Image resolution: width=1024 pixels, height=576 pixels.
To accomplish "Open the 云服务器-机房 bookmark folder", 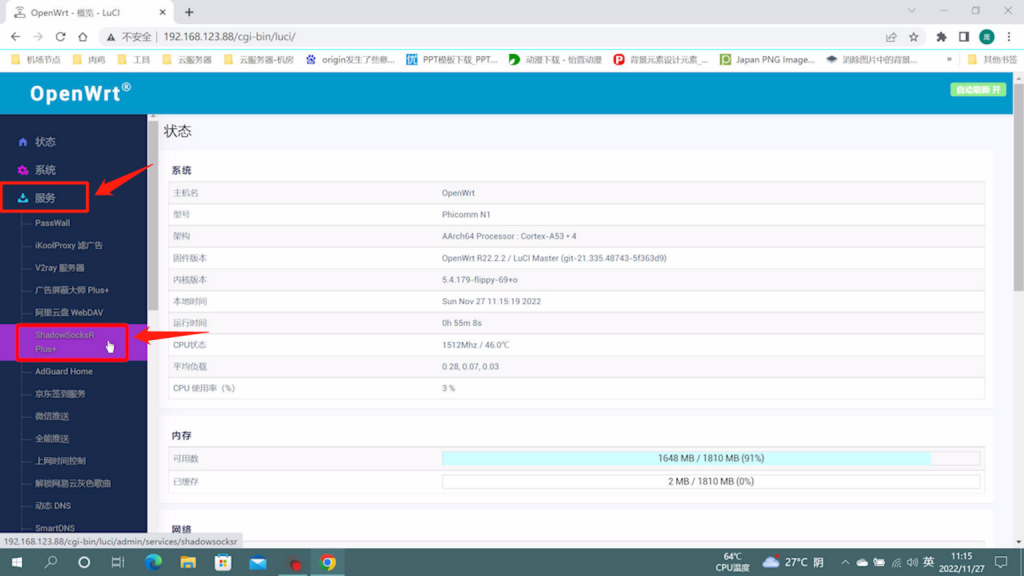I will click(x=259, y=59).
